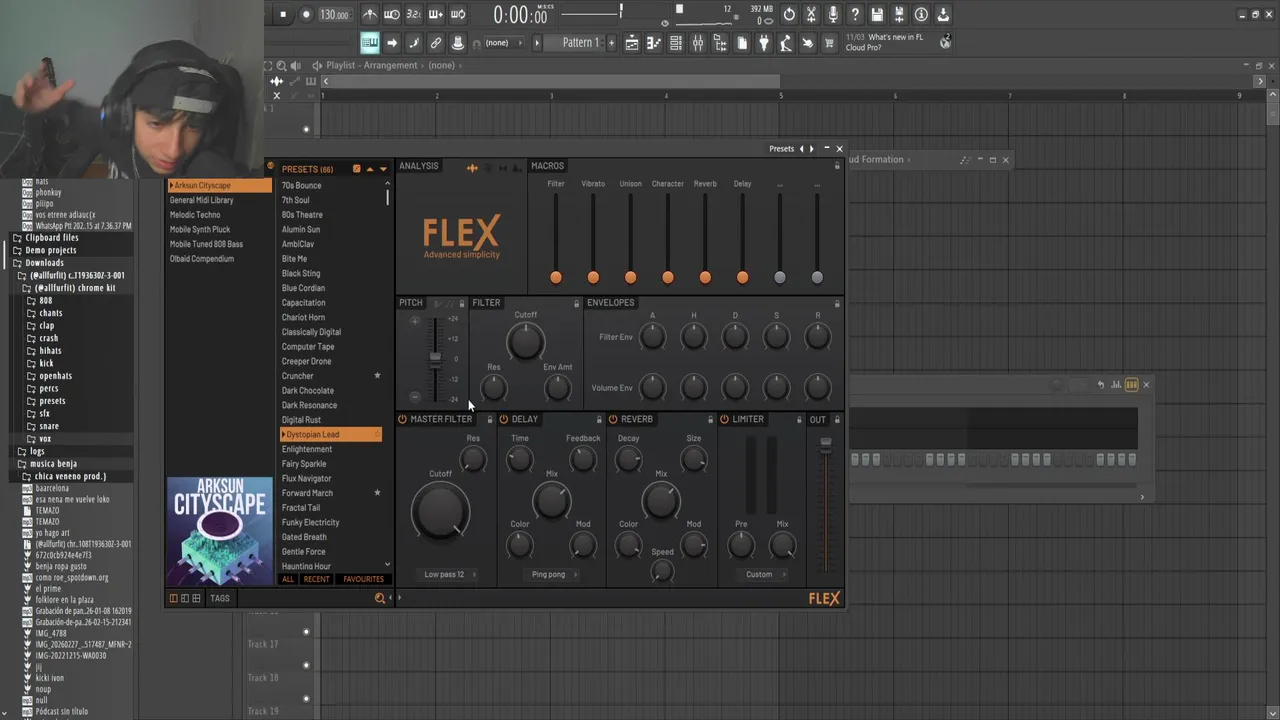Image resolution: width=1280 pixels, height=720 pixels.
Task: Open the Presets menu in FLEX title bar
Action: (x=781, y=149)
